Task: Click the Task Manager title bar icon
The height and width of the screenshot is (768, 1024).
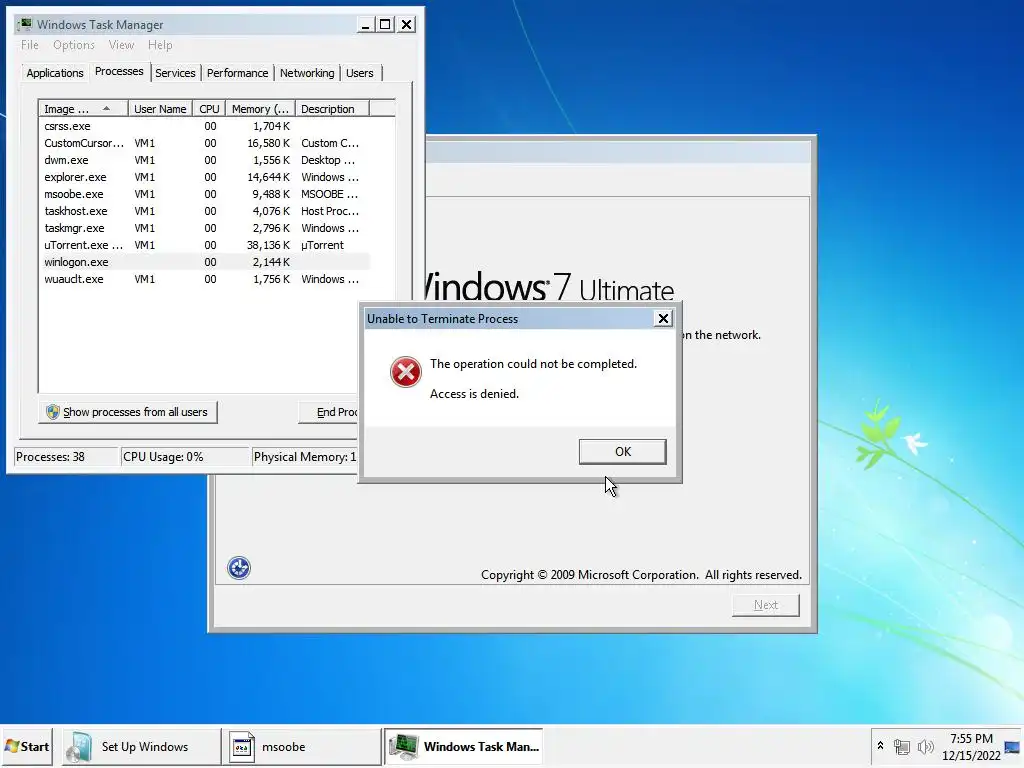Action: click(x=25, y=24)
